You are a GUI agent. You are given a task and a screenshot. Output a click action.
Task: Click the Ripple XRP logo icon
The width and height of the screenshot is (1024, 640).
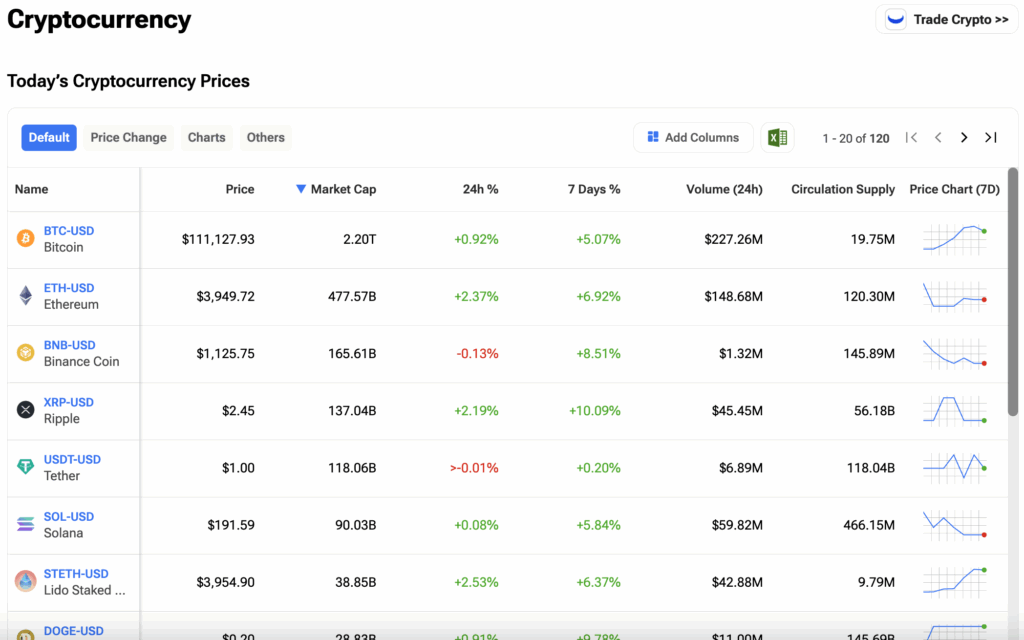[x=25, y=410]
